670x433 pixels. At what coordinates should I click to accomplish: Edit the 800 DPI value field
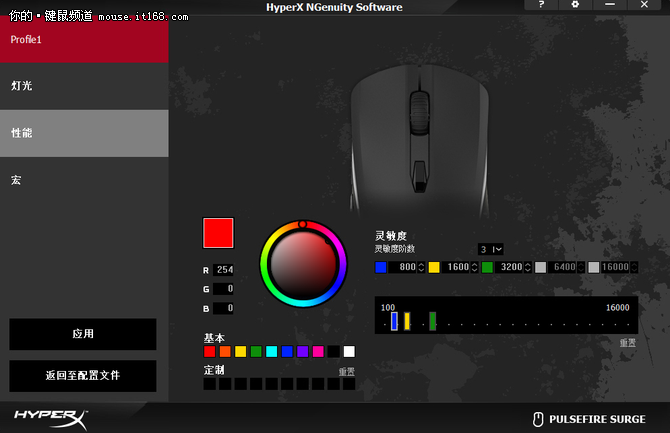click(x=403, y=267)
